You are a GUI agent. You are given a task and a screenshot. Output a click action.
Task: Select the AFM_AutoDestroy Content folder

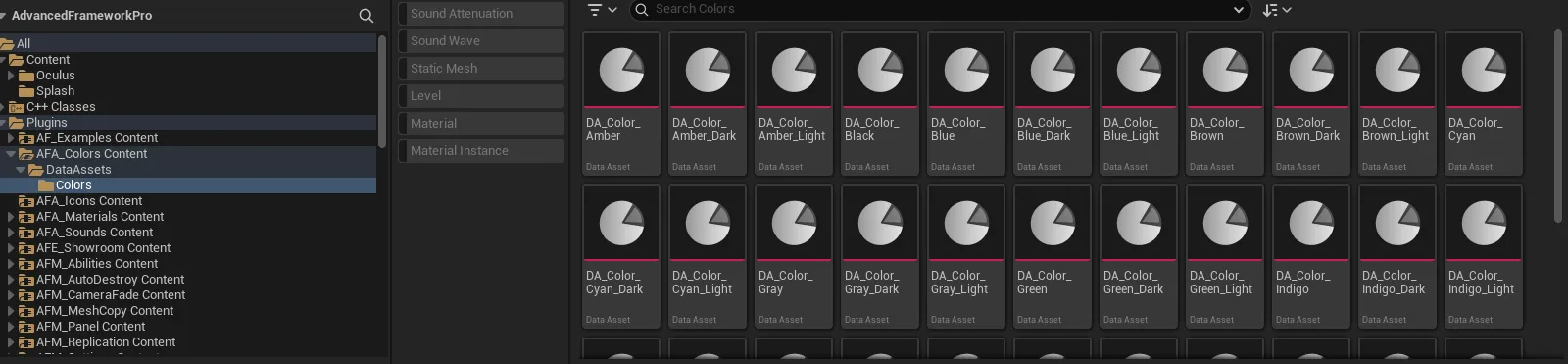tap(188, 280)
